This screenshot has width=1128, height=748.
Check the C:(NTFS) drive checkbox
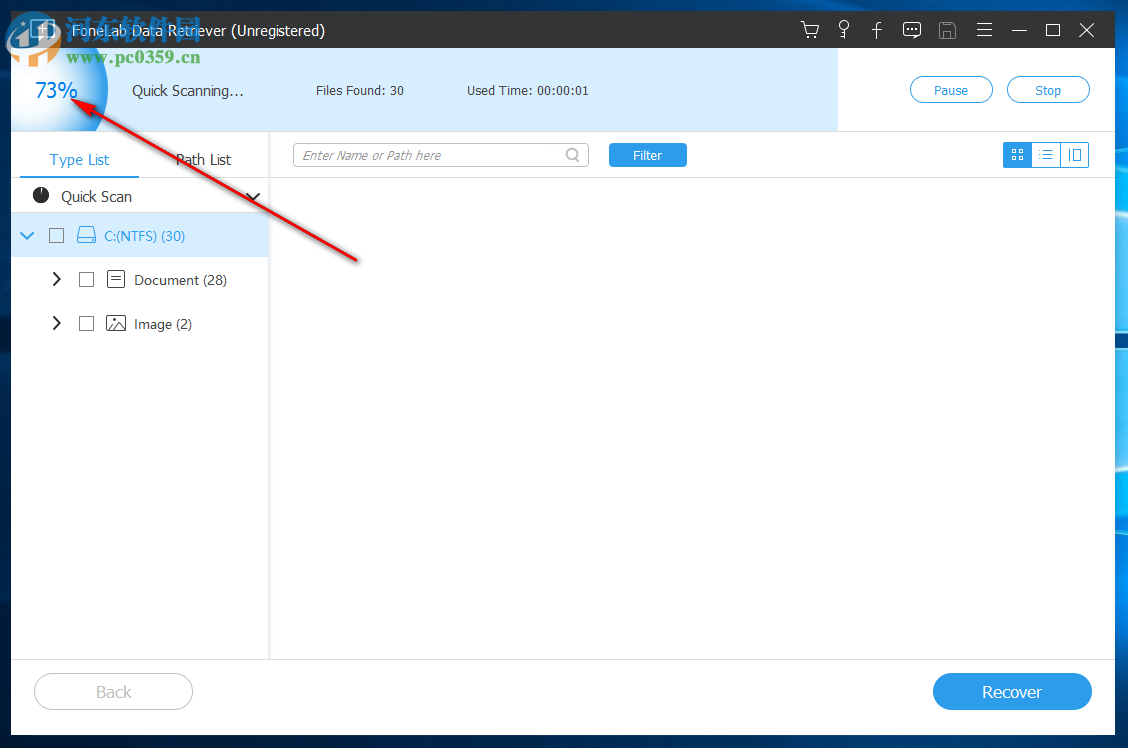(56, 235)
